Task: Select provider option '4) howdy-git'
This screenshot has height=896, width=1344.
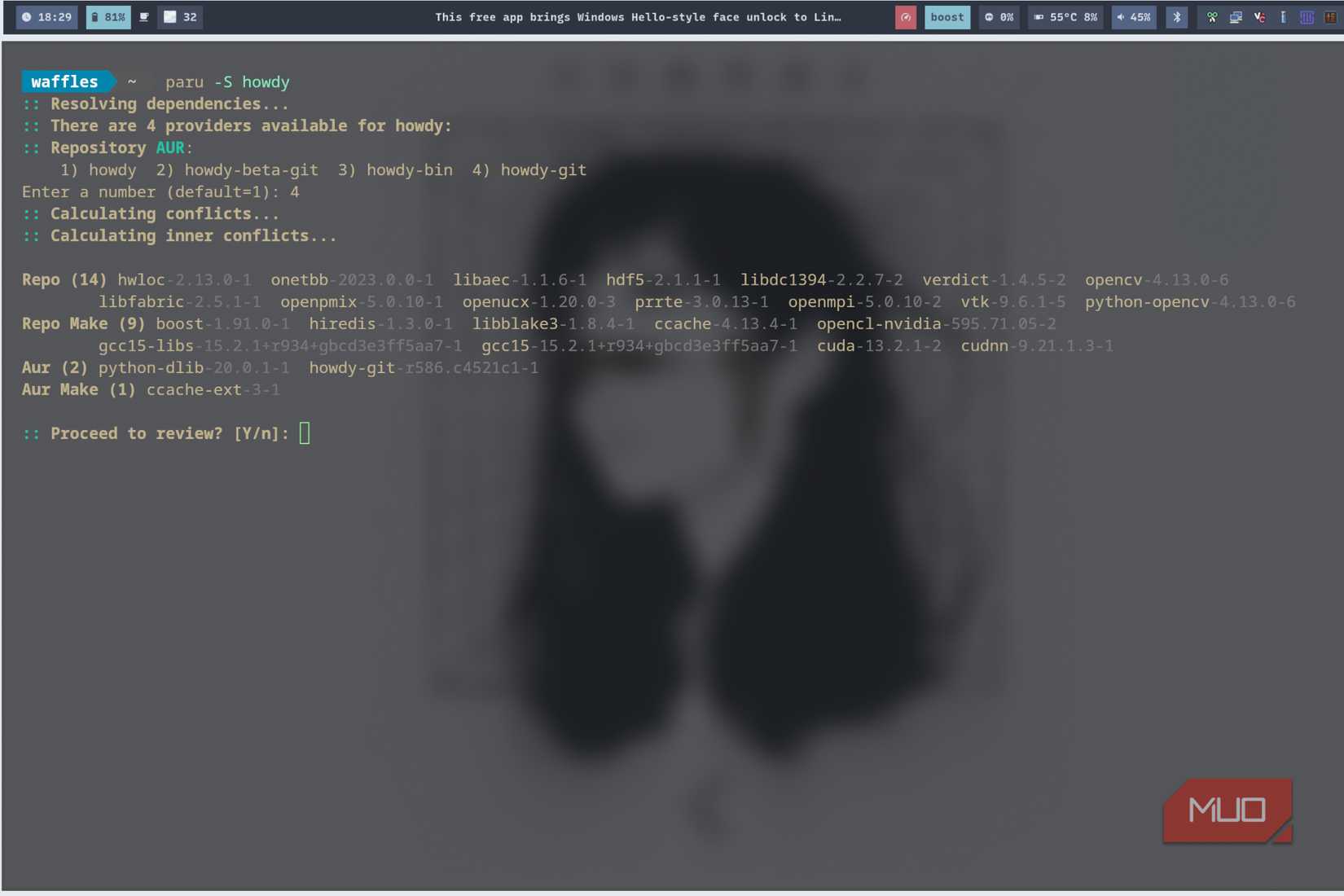Action: pyautogui.click(x=529, y=170)
